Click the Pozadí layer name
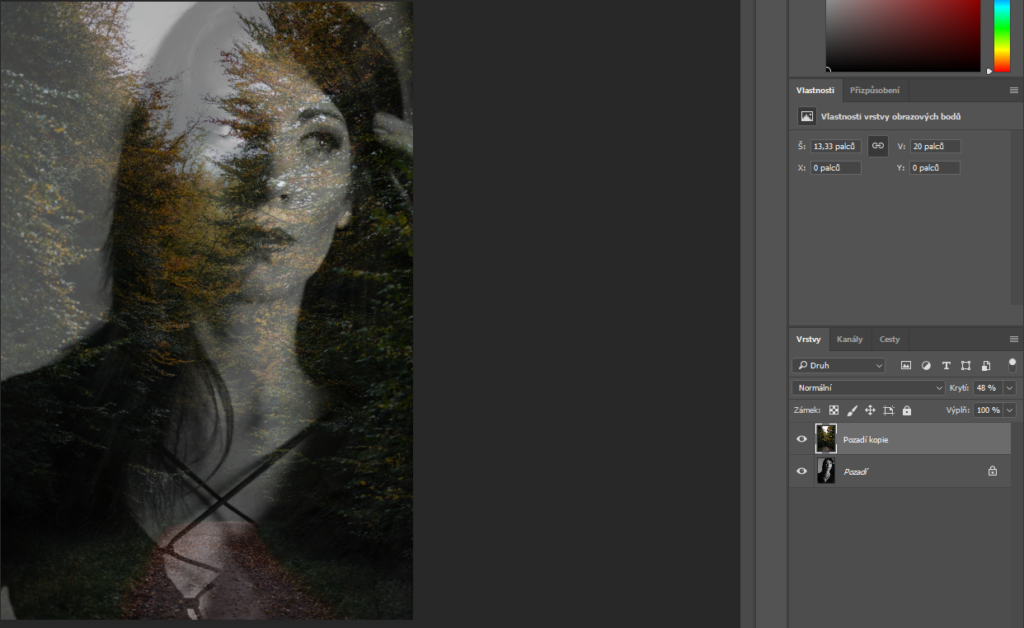Image resolution: width=1024 pixels, height=628 pixels. pyautogui.click(x=856, y=472)
